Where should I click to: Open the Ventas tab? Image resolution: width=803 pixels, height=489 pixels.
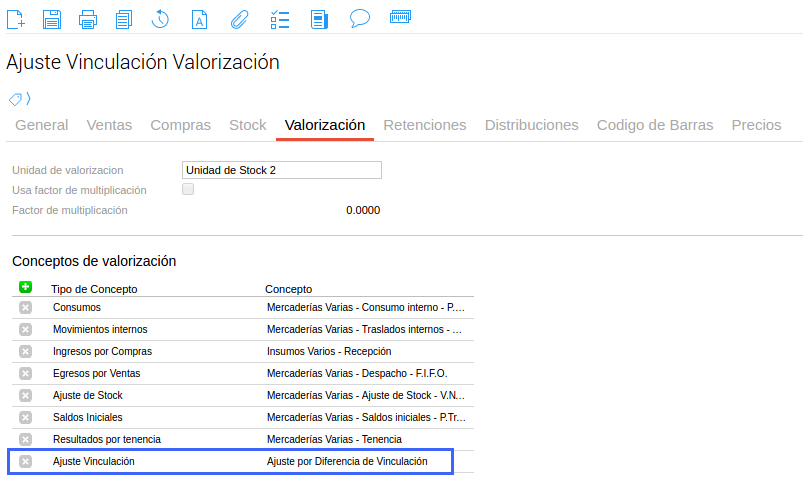(x=109, y=125)
